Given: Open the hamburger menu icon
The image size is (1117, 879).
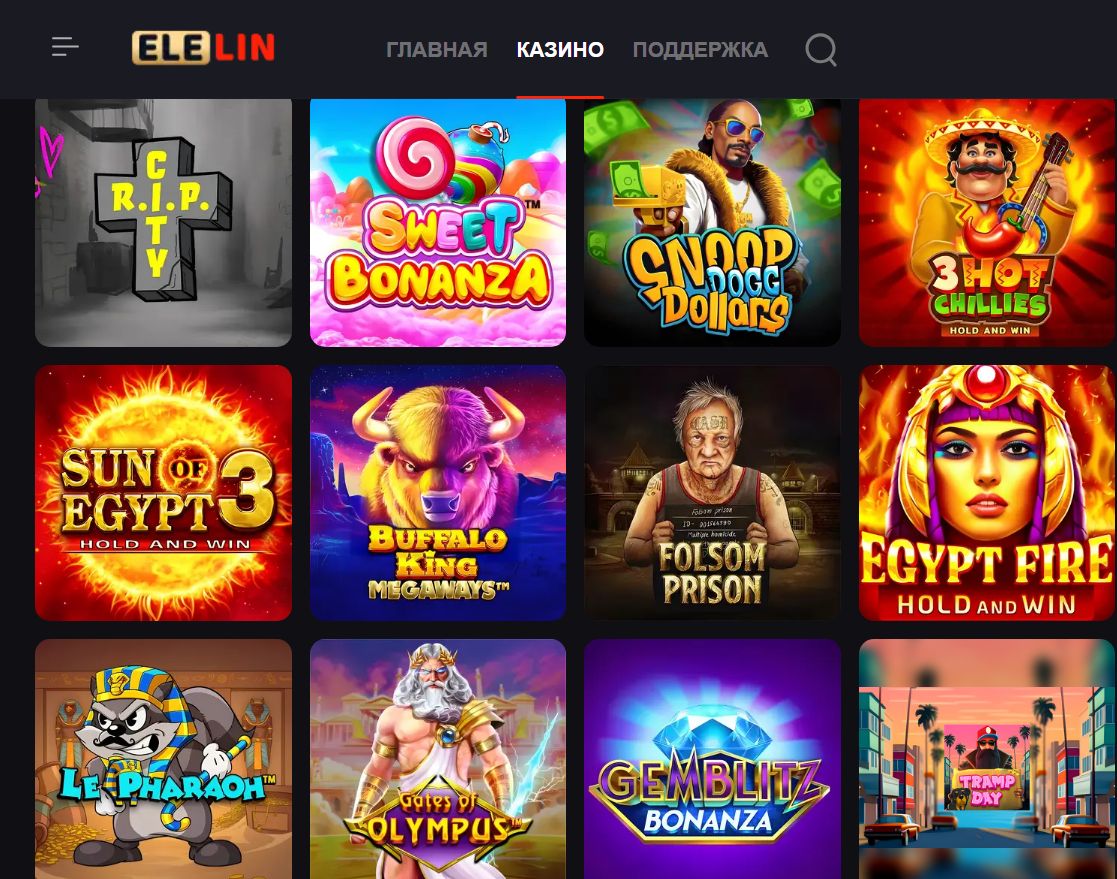Looking at the screenshot, I should (65, 47).
